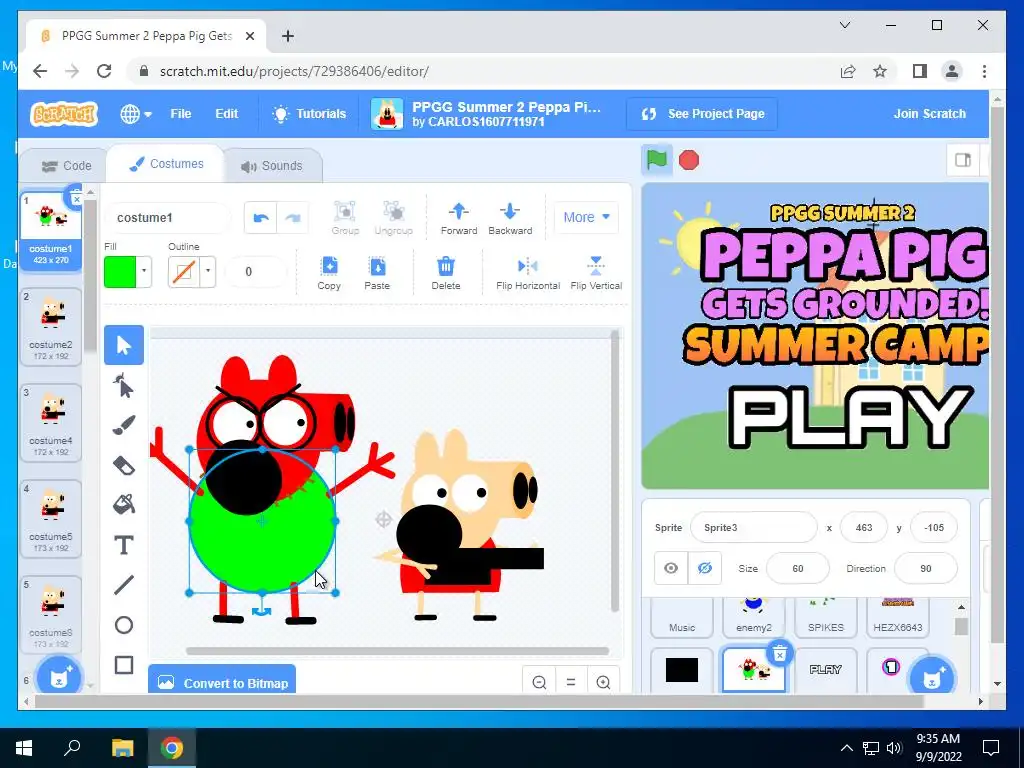Screen dimensions: 1024x768
Task: Click the add sprite cat button
Action: [x=932, y=676]
